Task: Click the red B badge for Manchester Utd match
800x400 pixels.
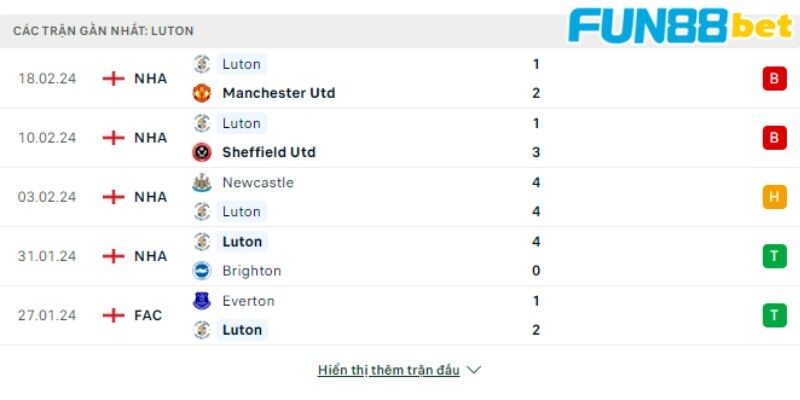Action: [774, 79]
